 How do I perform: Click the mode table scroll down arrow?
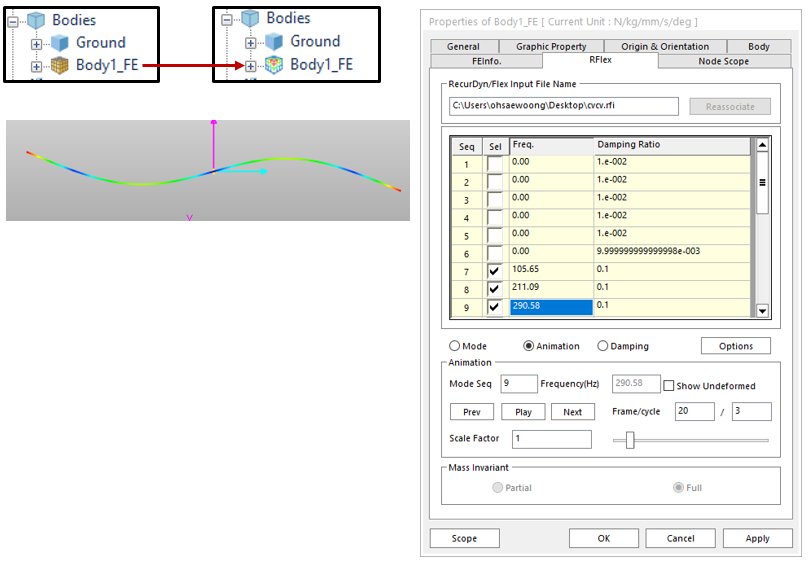[x=762, y=311]
